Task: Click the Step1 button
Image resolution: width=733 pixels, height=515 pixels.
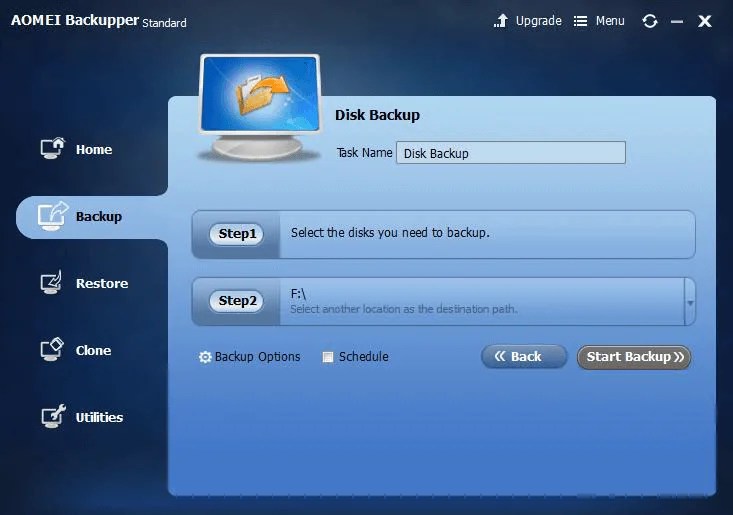Action: tap(237, 234)
